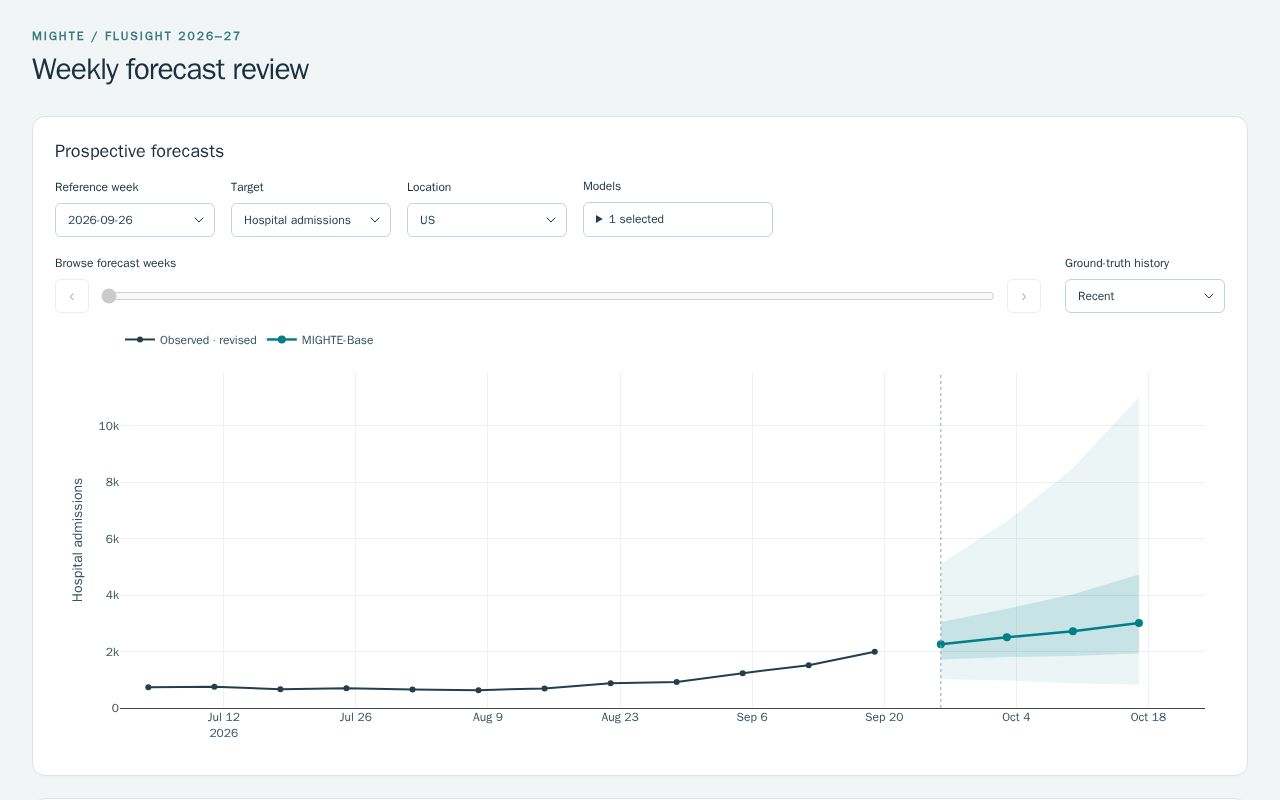Open the Ground-truth history dropdown
The image size is (1280, 800).
[1145, 296]
